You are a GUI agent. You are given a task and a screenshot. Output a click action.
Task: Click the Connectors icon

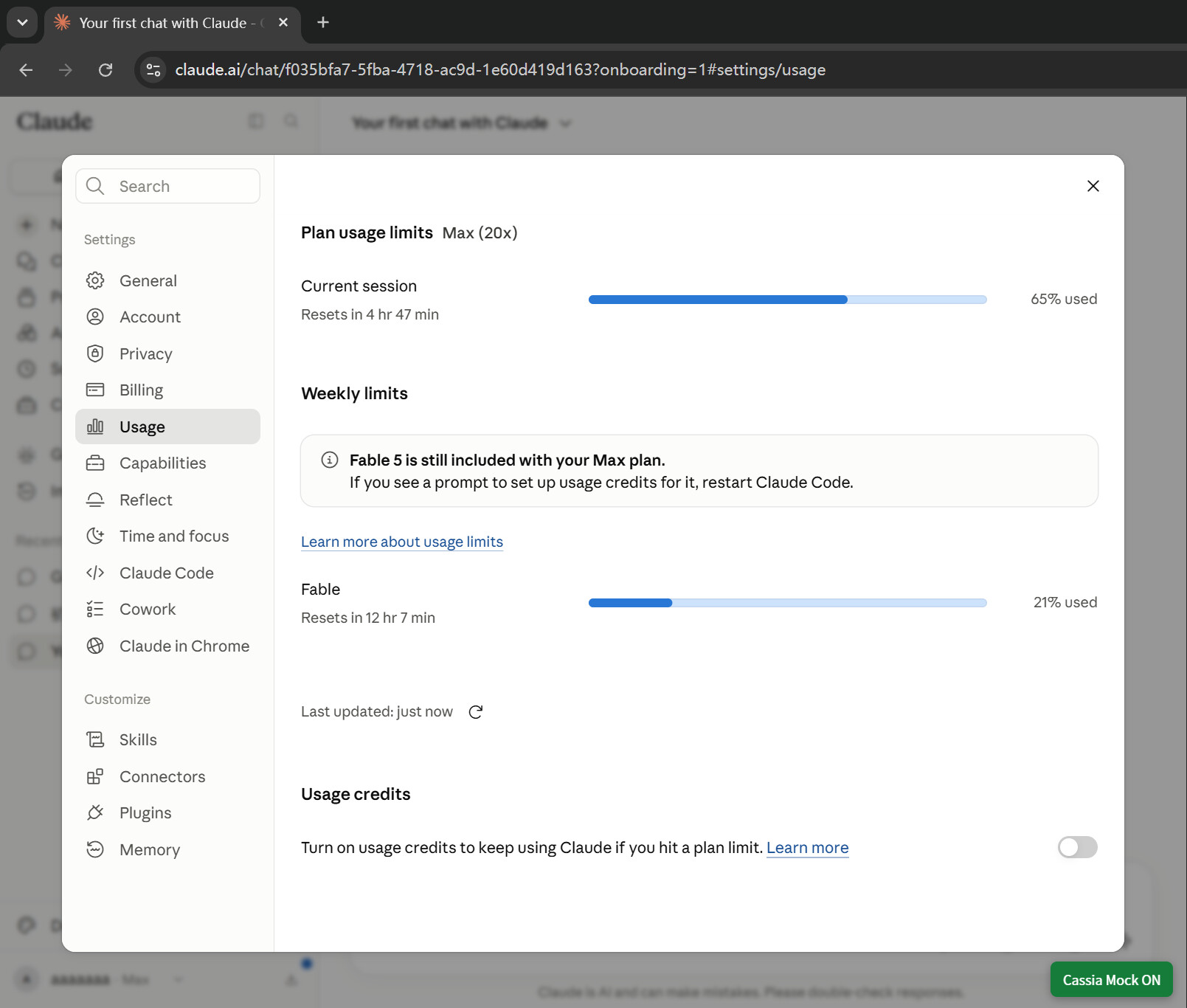(95, 776)
